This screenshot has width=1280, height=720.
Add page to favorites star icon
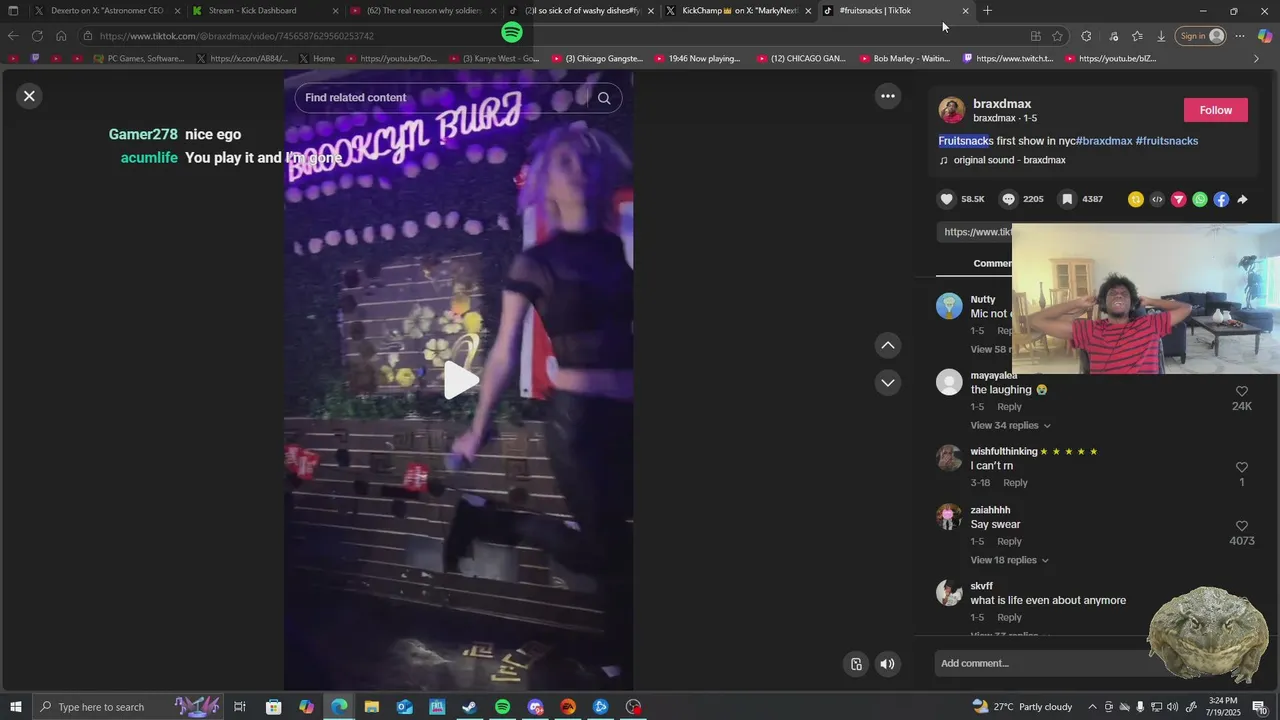1057,36
